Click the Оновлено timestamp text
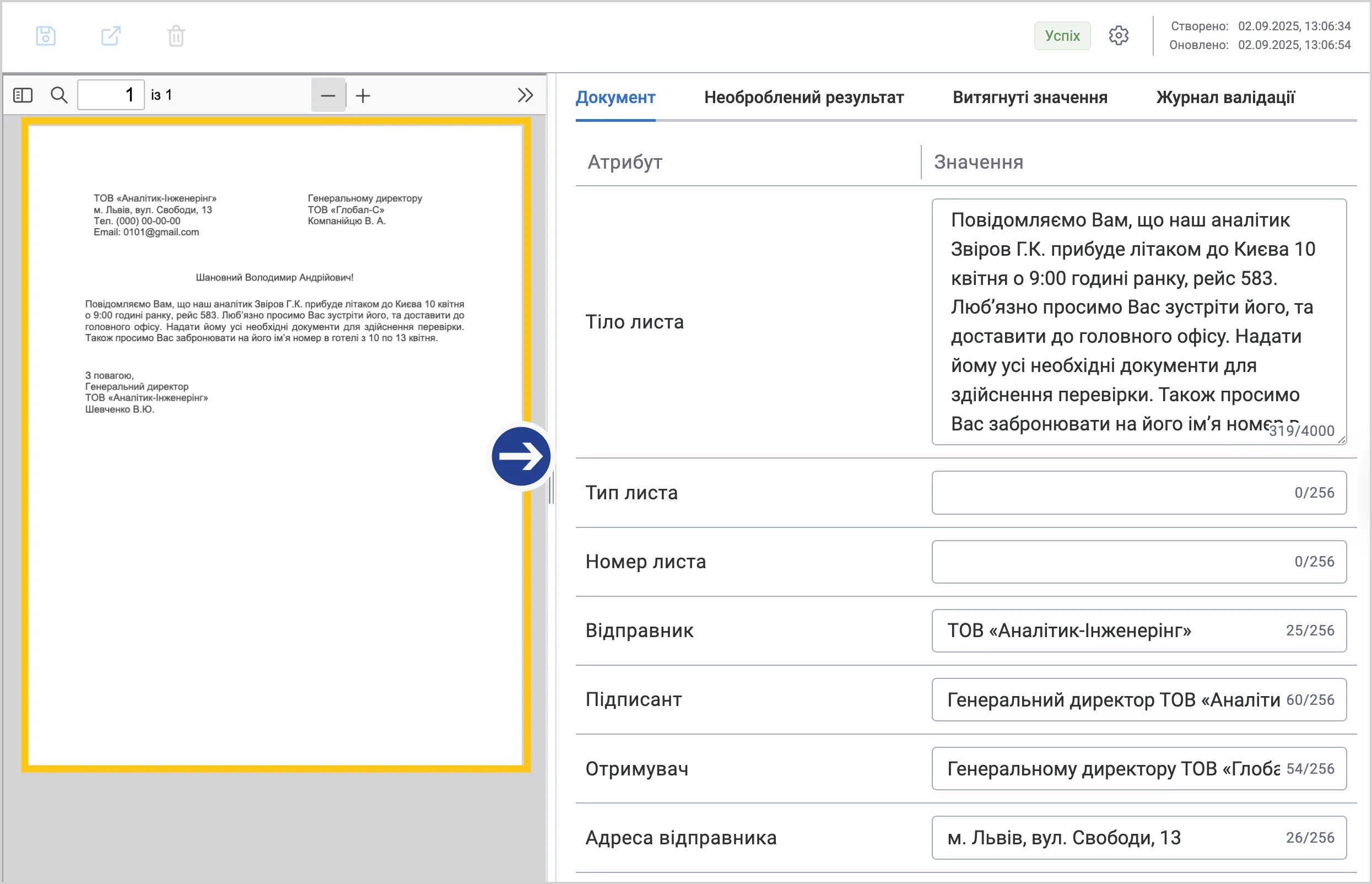1372x884 pixels. click(x=1260, y=45)
